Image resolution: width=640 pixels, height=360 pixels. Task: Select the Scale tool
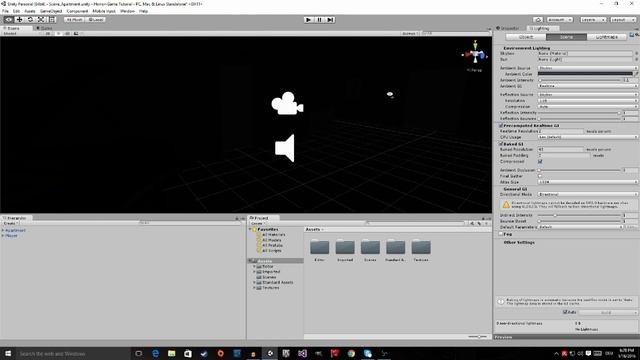[41, 20]
